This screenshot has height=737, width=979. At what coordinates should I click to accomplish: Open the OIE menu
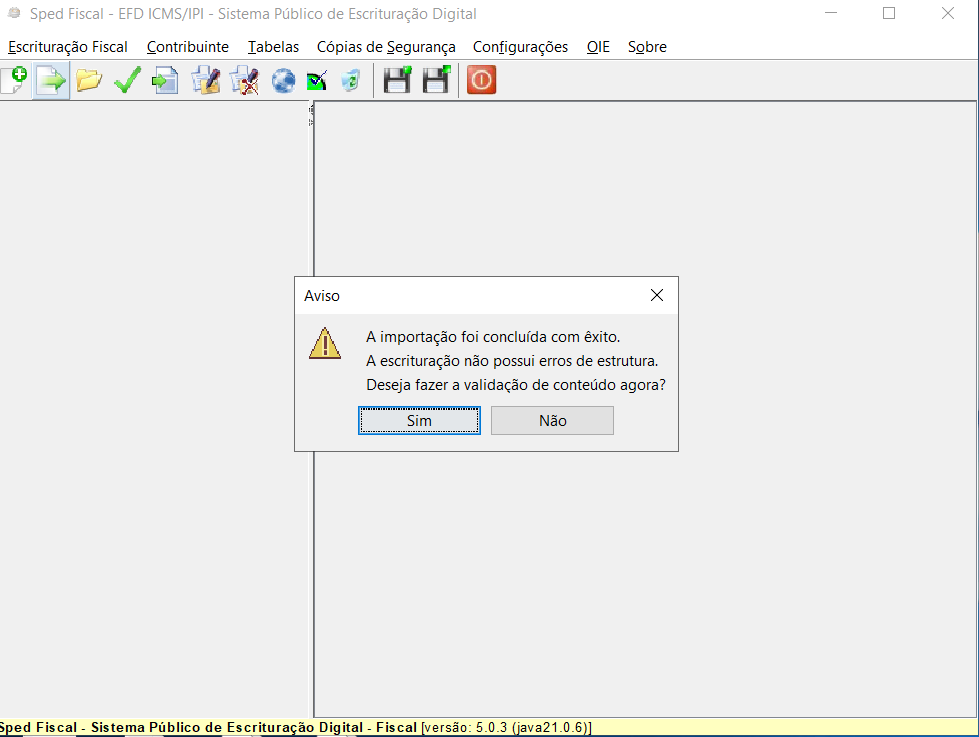[x=598, y=47]
